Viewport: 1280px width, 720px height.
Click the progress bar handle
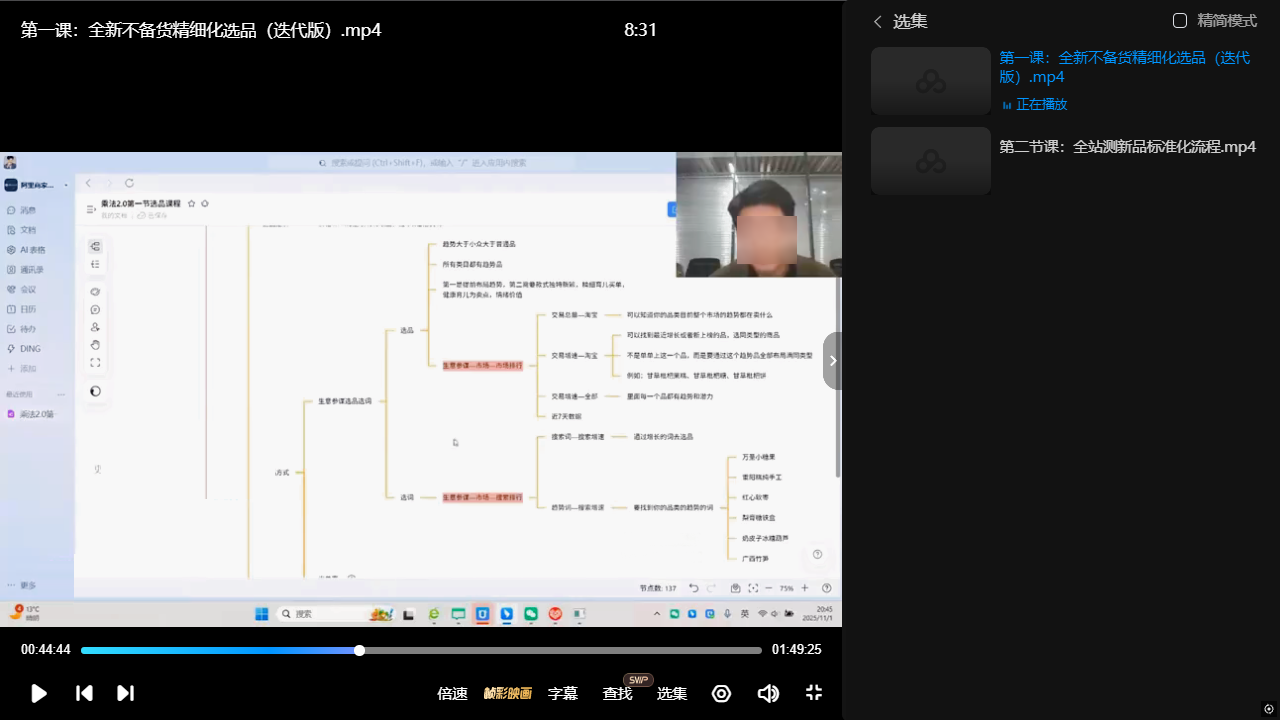(359, 650)
